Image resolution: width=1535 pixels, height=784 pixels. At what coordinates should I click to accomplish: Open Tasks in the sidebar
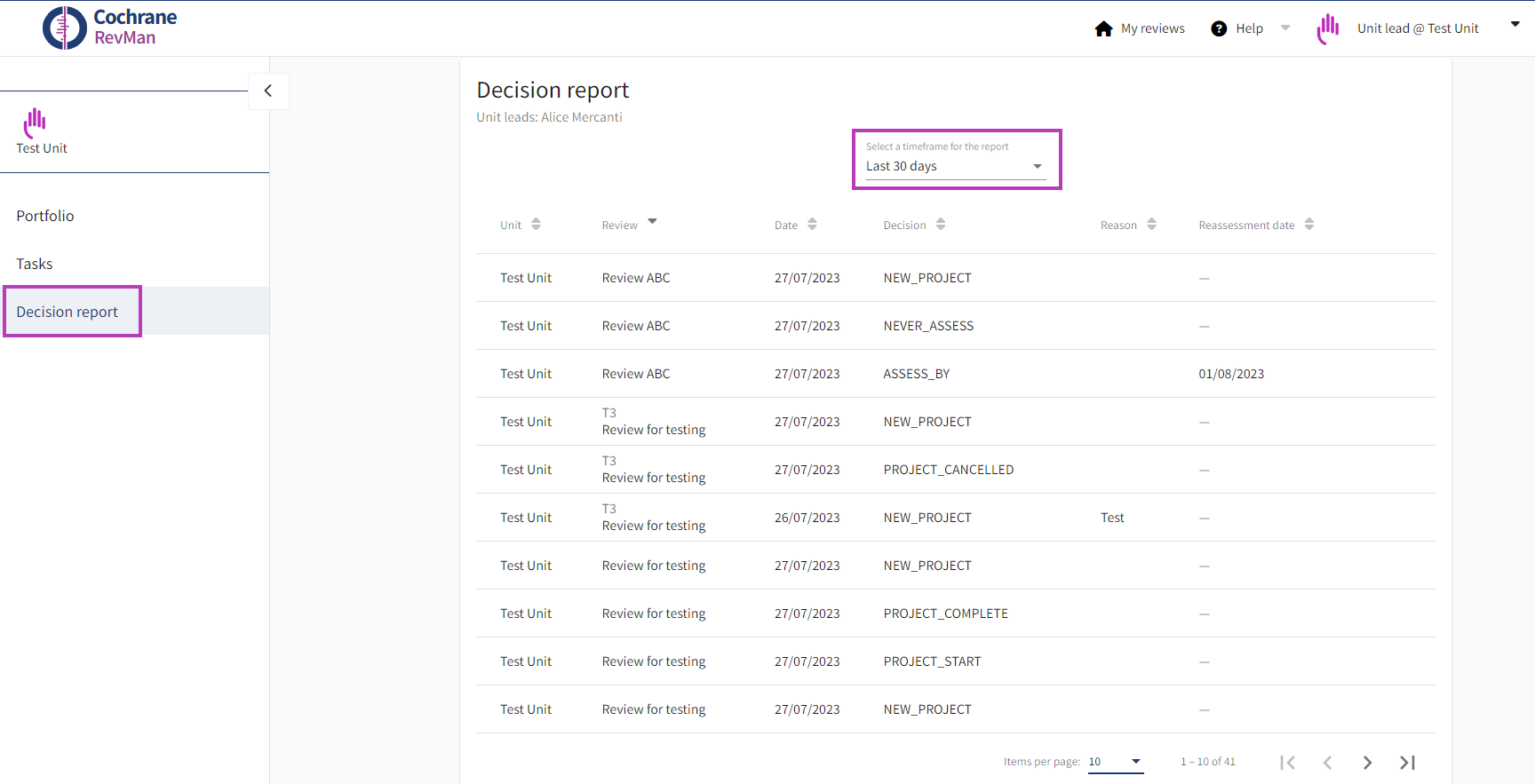pyautogui.click(x=35, y=264)
